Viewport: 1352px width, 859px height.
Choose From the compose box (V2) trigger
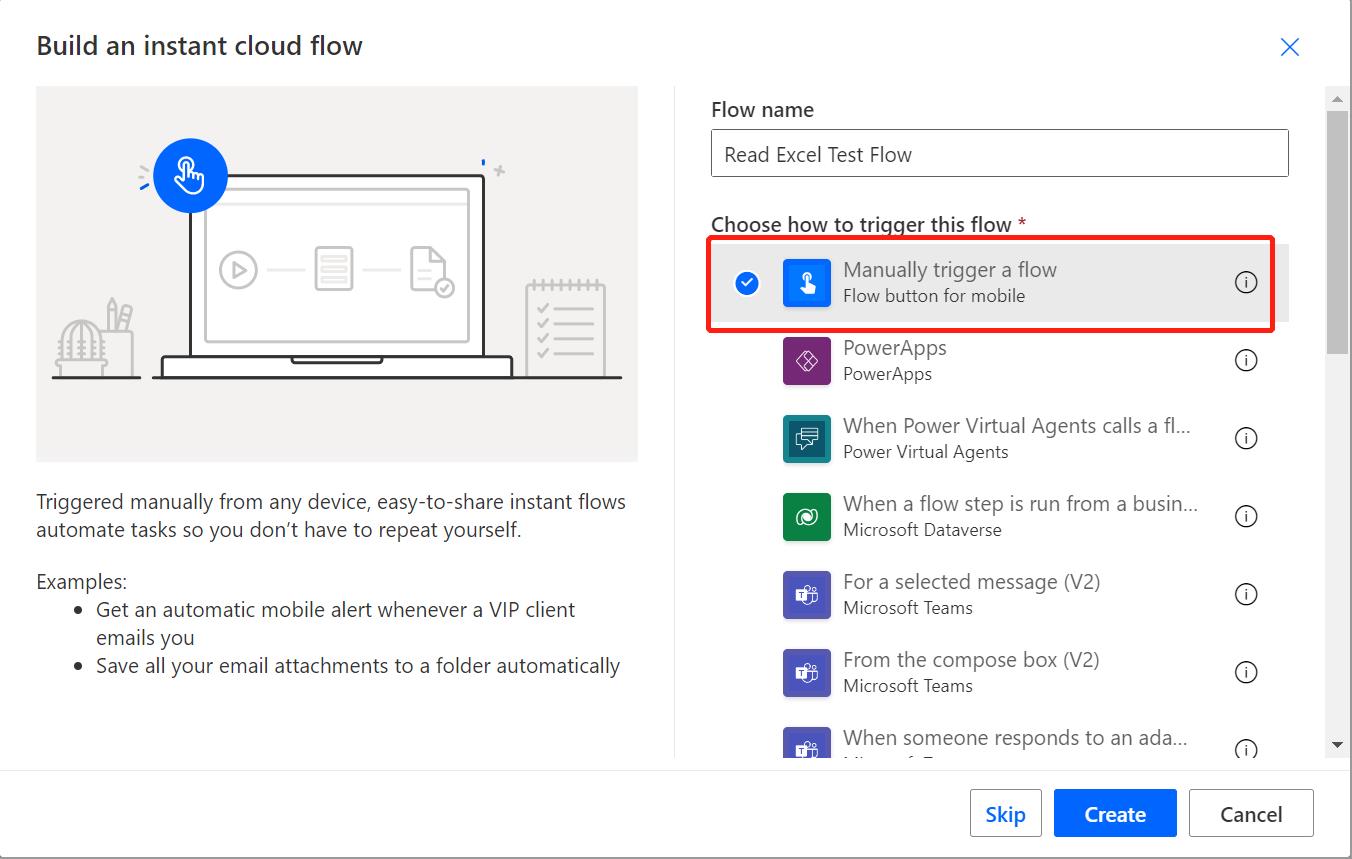pos(1000,673)
